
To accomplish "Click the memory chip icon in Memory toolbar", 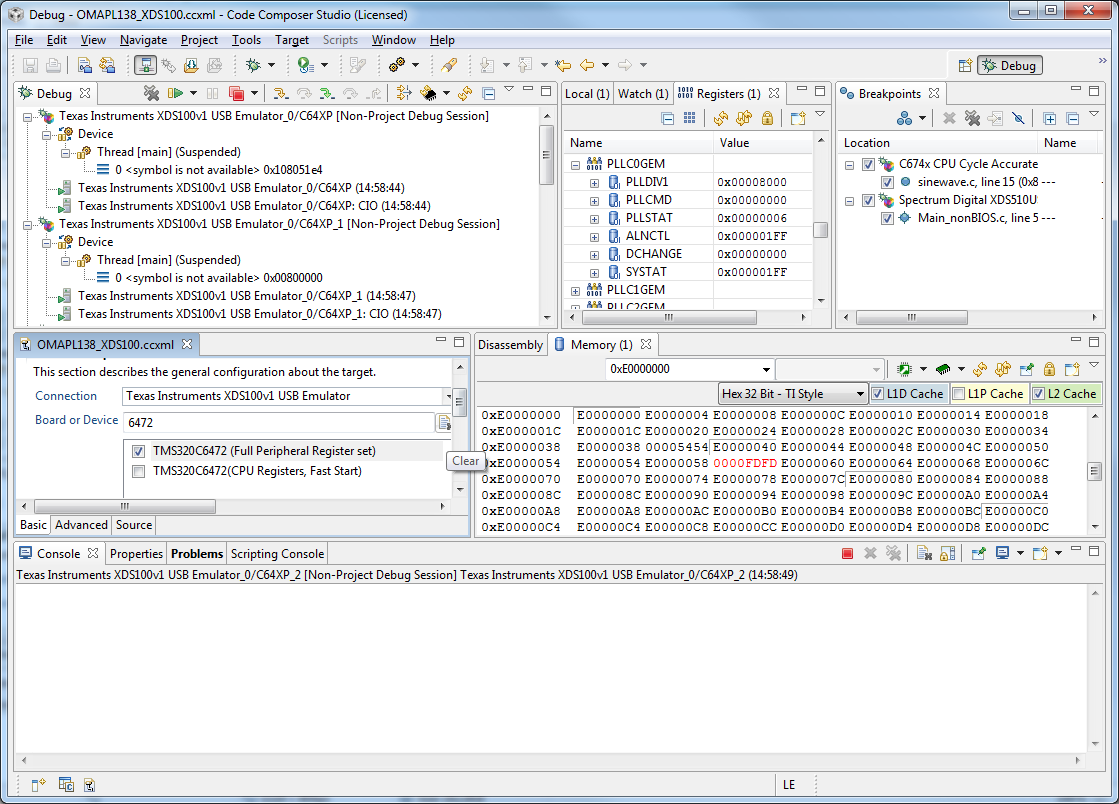I will [x=943, y=369].
